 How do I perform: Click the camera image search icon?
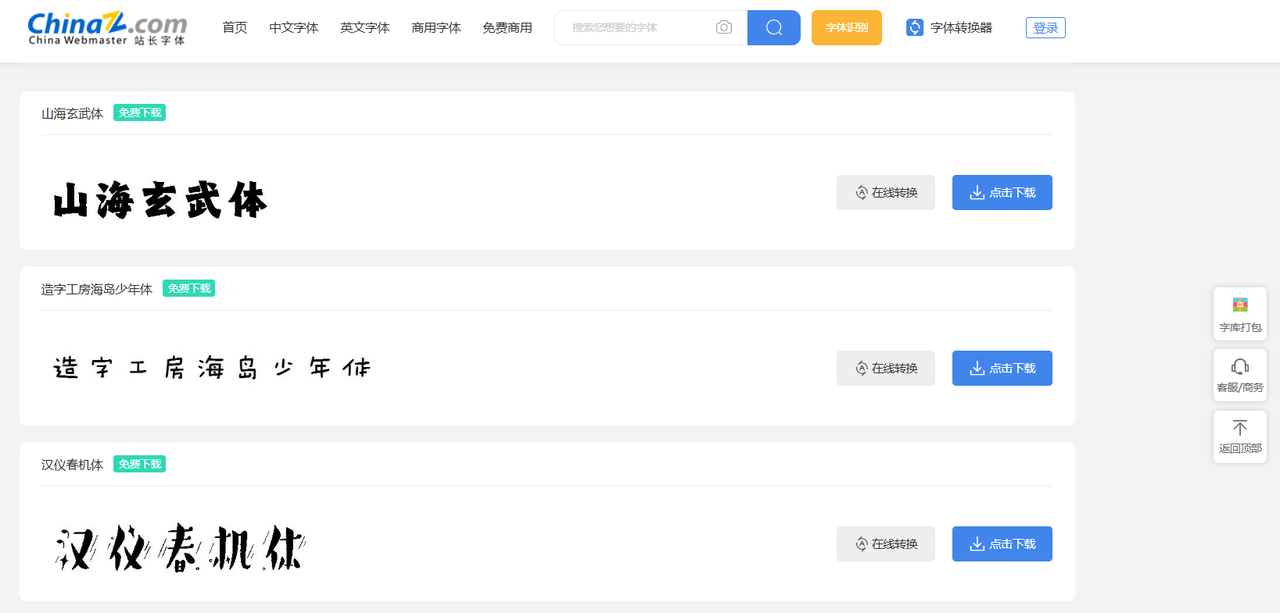[724, 28]
